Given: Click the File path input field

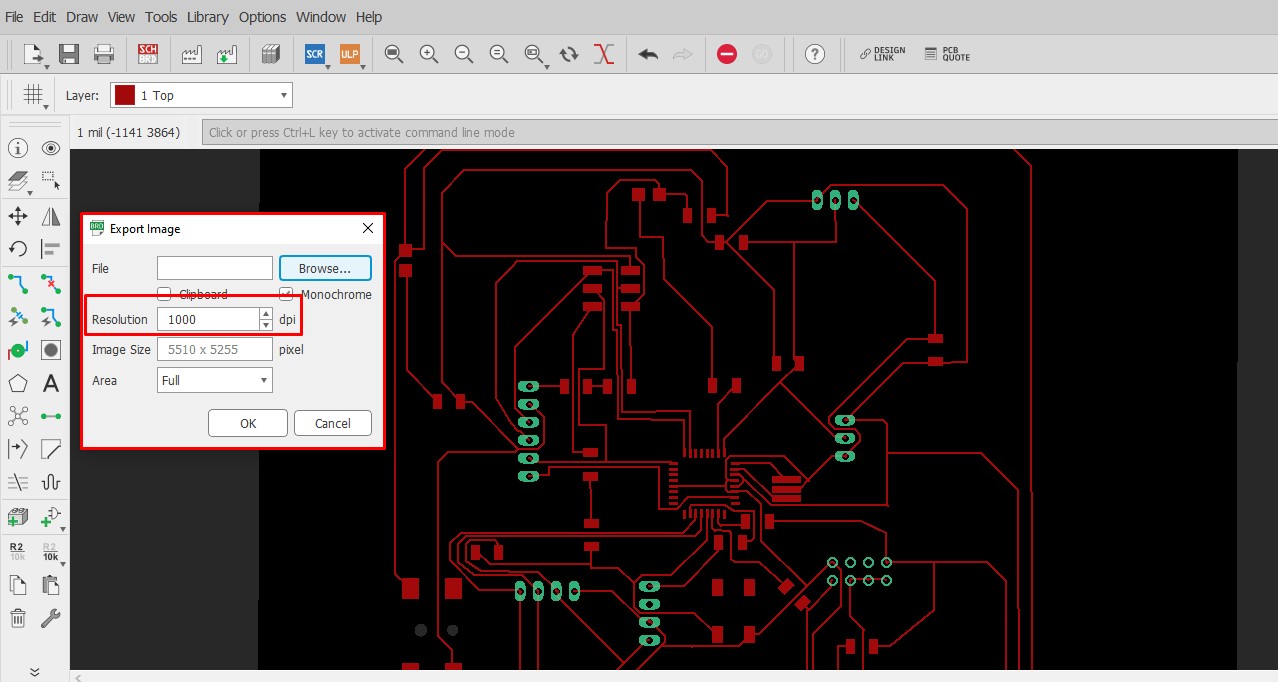Looking at the screenshot, I should 215,268.
